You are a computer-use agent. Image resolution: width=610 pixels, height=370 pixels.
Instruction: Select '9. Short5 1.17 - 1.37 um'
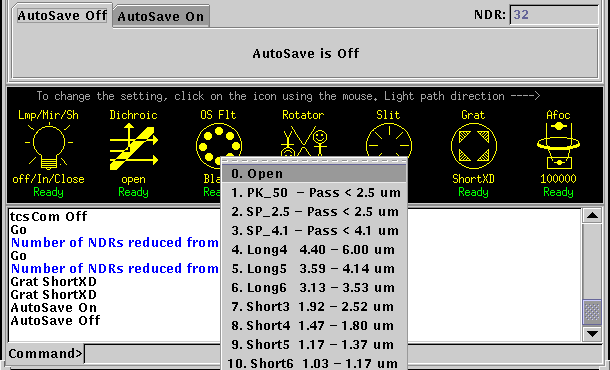314,344
